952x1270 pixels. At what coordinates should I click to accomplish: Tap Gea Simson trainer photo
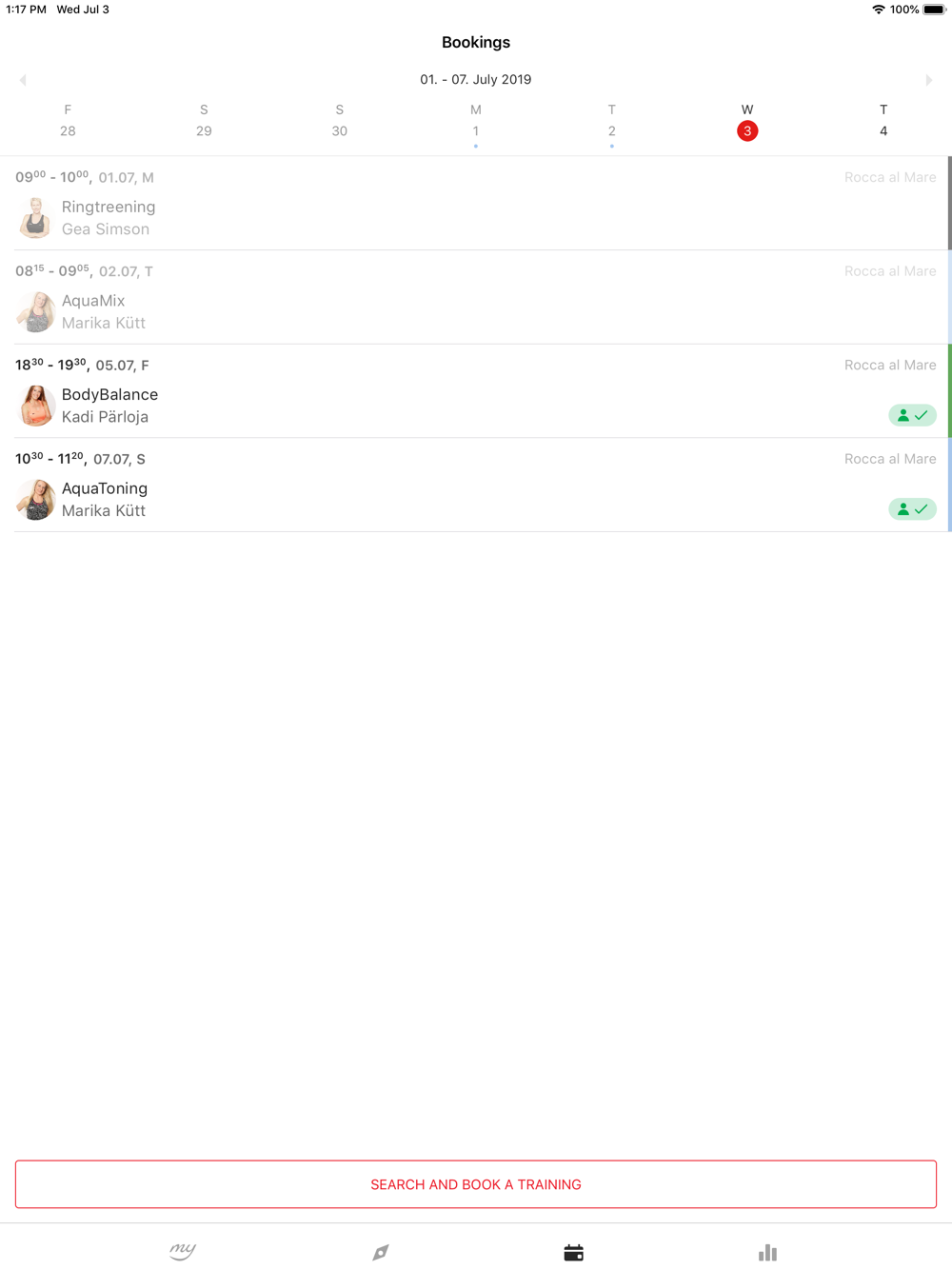click(36, 218)
